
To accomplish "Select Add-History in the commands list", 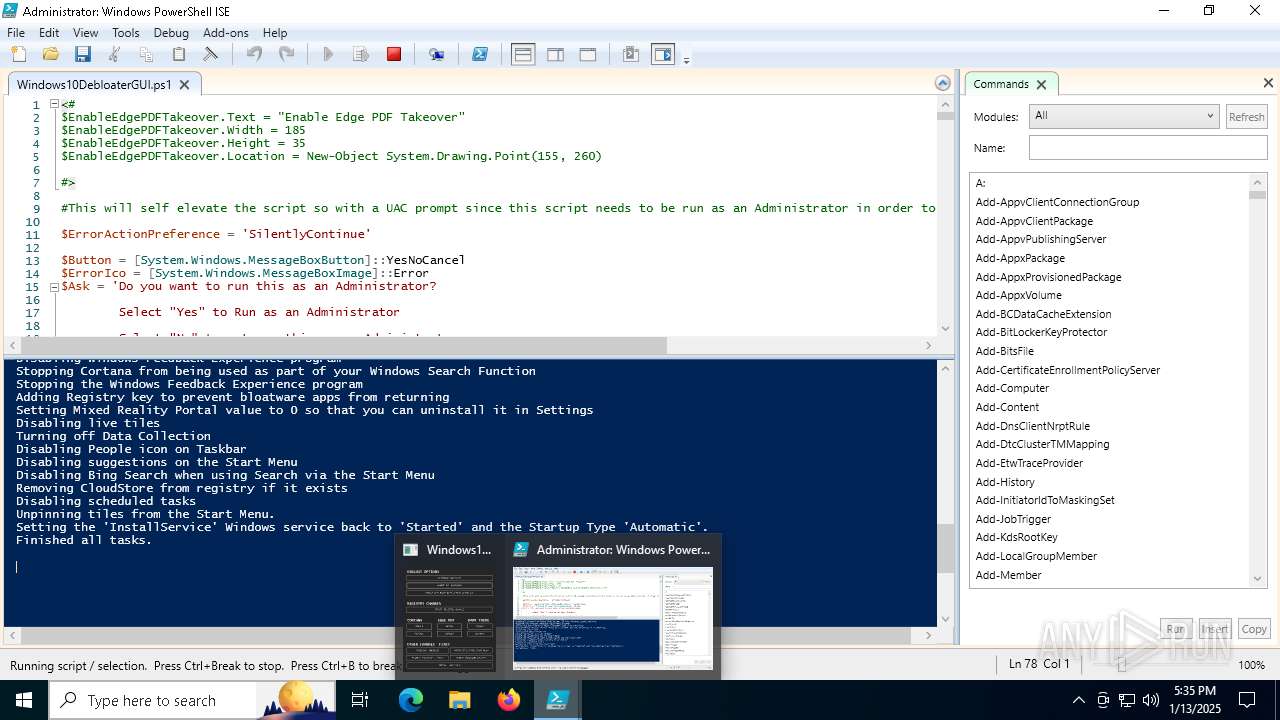I will pos(1005,482).
